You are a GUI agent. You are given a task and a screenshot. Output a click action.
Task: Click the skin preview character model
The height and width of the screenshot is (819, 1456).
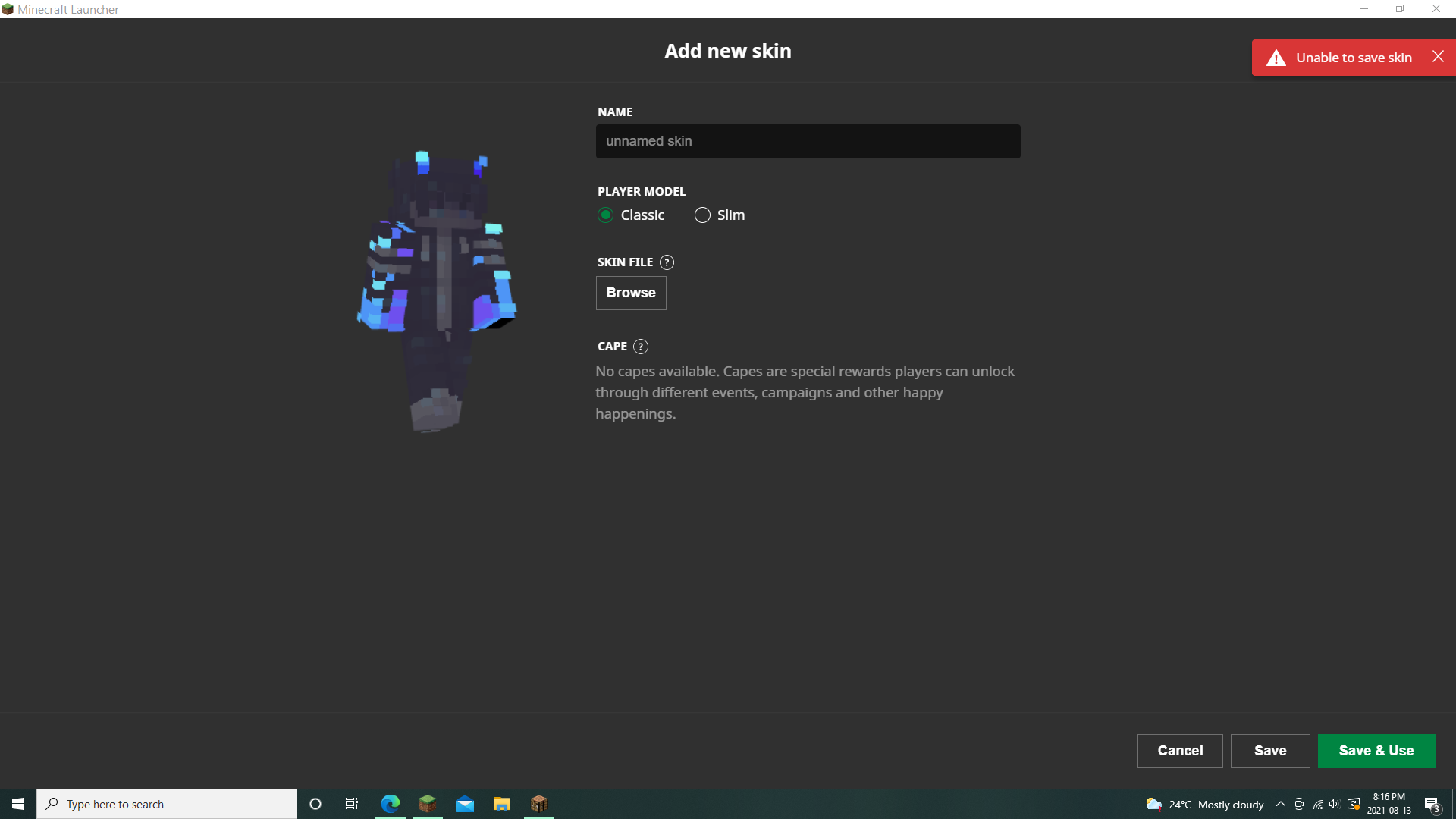(x=438, y=292)
